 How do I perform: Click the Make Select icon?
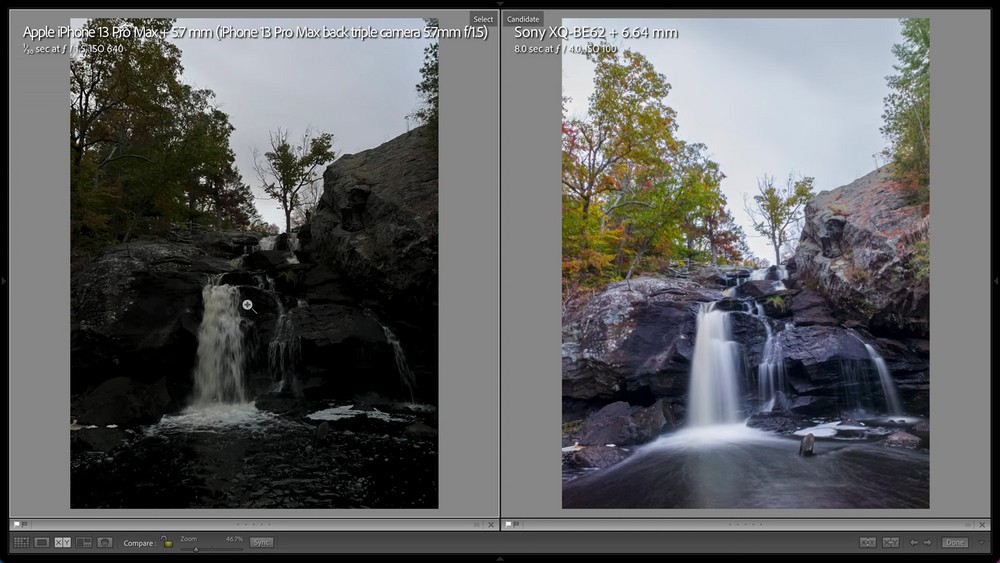click(890, 542)
